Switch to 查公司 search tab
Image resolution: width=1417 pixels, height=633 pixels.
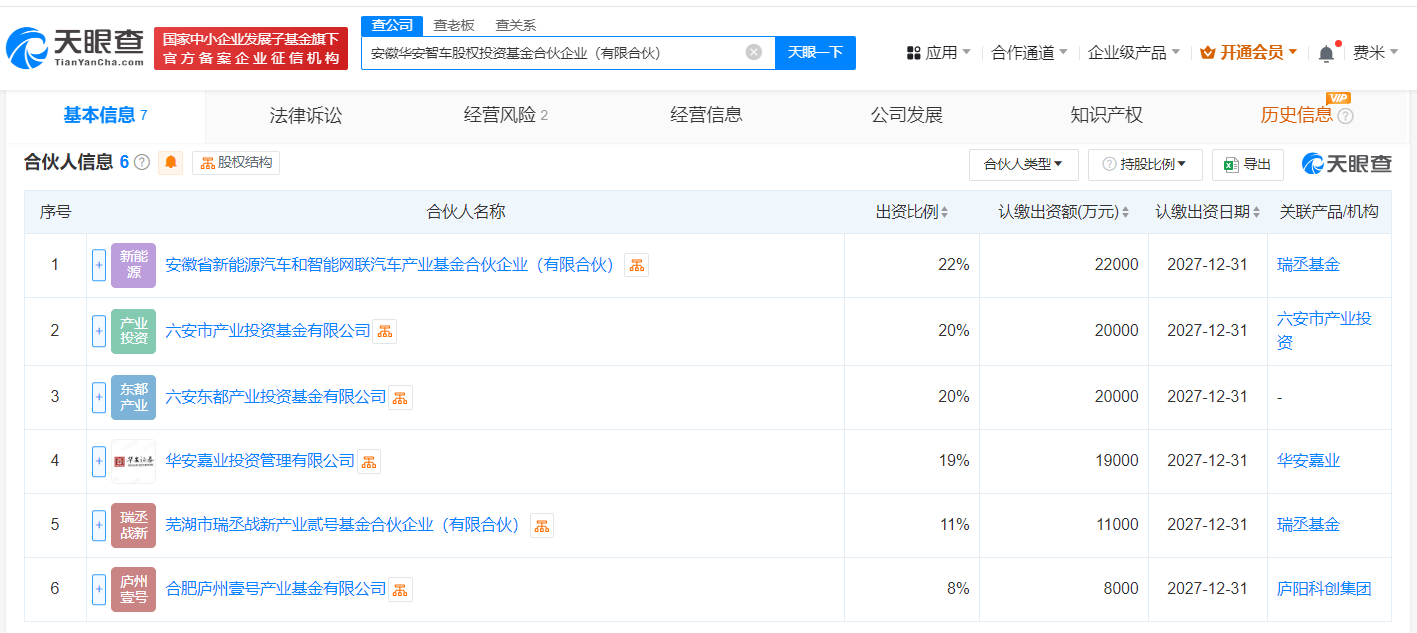(391, 25)
